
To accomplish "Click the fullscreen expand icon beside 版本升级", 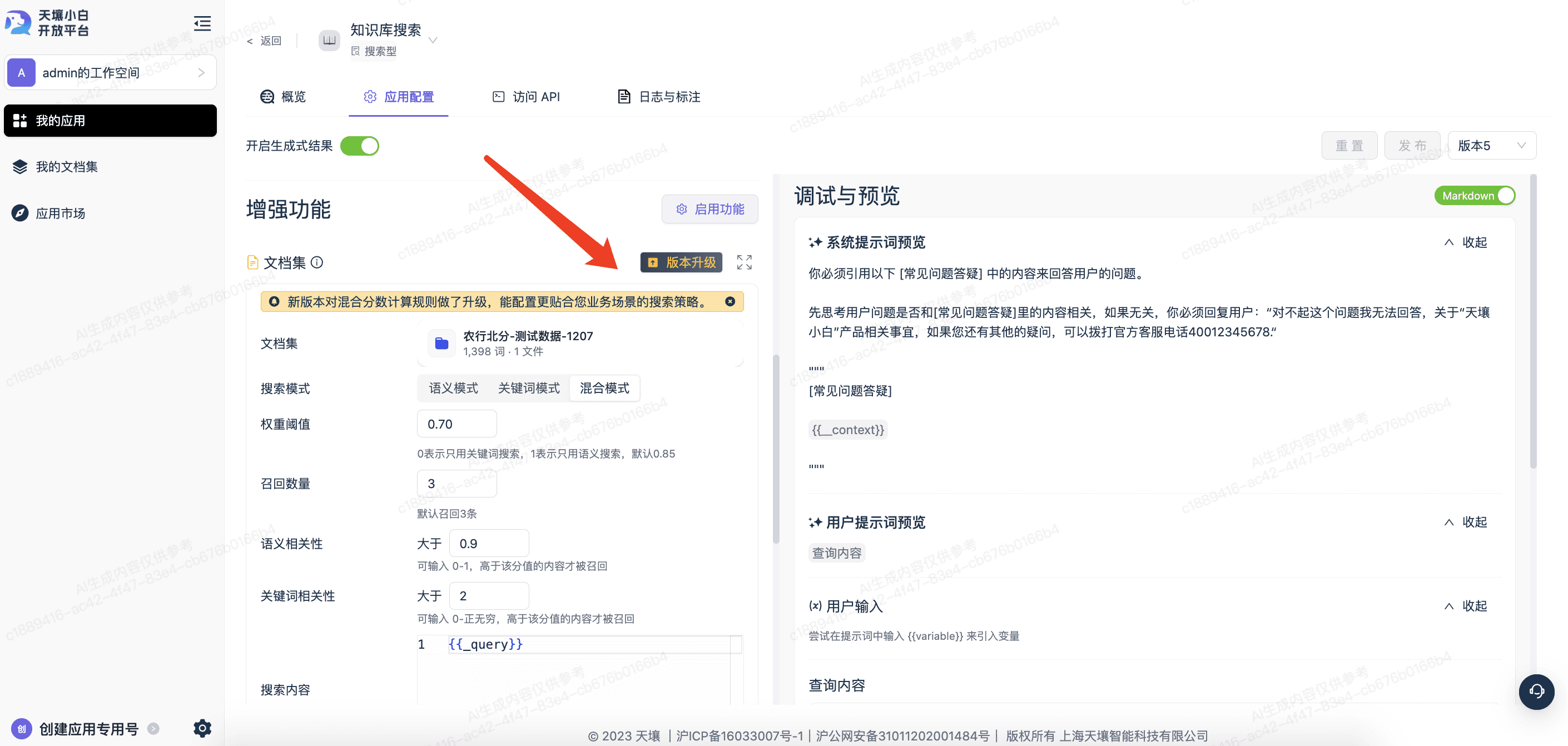I will tap(744, 262).
